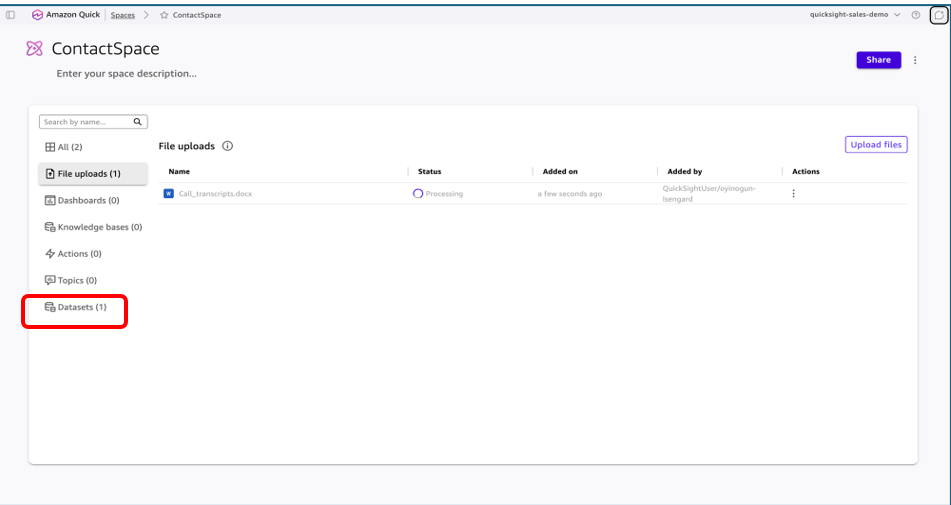Click the space description field
This screenshot has height=505, width=951.
[126, 73]
